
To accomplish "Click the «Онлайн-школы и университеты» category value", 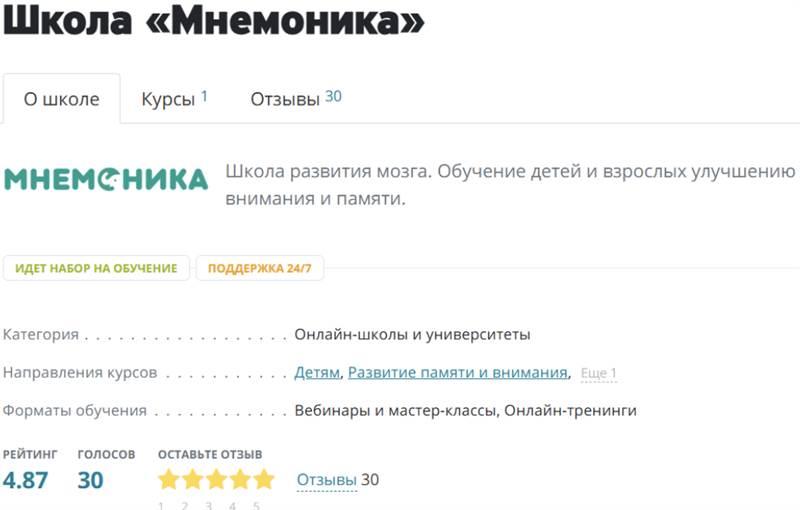I will [x=412, y=334].
